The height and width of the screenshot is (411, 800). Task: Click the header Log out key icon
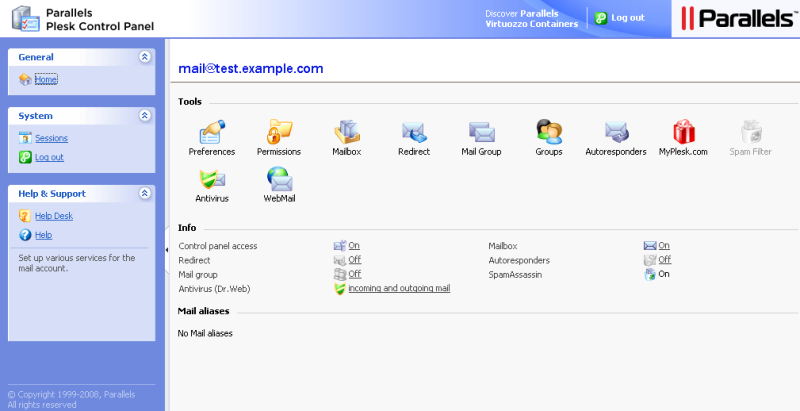tap(601, 18)
